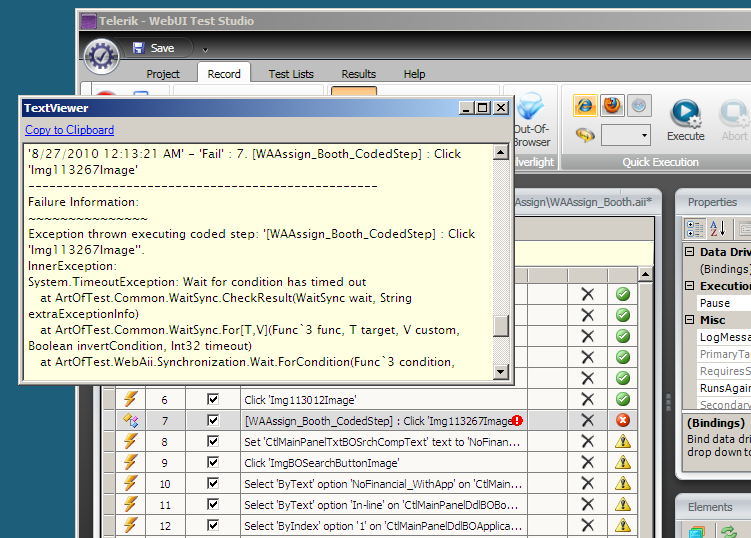Collapse the Data Driven properties group
Viewport: 751px width, 538px height.
pos(689,252)
